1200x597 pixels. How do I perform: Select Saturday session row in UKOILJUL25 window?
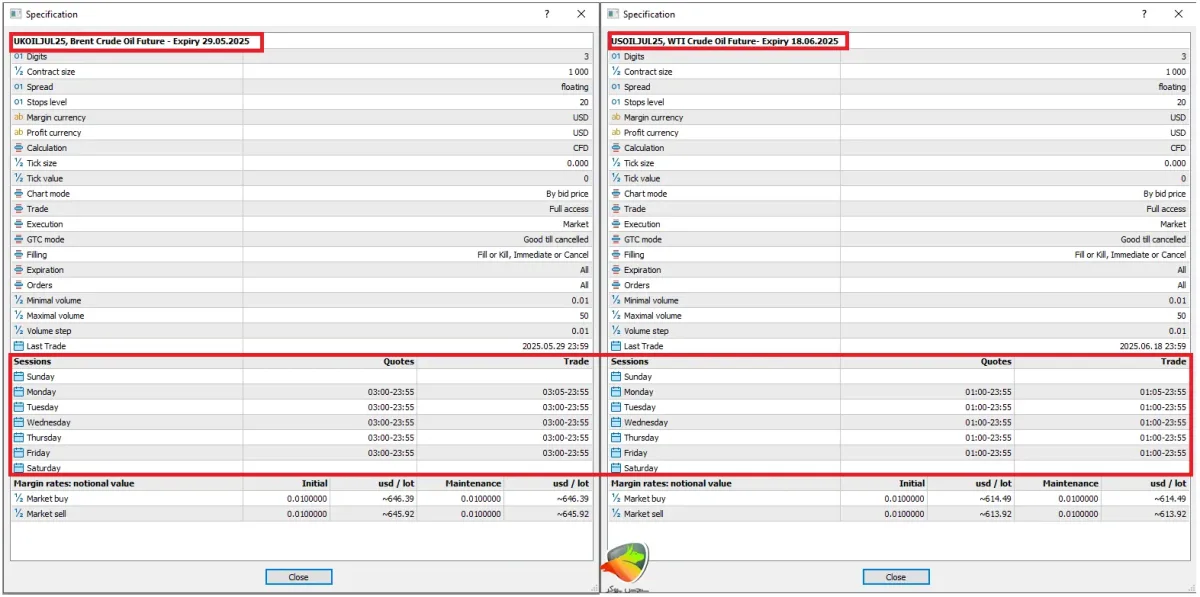(301, 468)
